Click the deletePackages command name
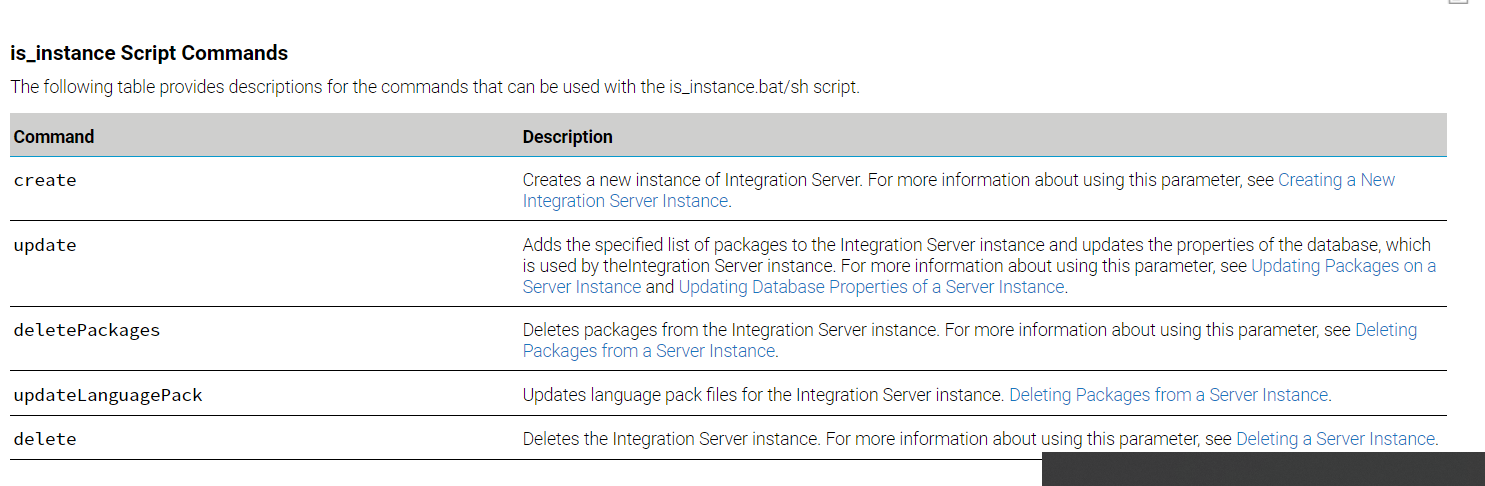The height and width of the screenshot is (486, 1485). (x=86, y=330)
